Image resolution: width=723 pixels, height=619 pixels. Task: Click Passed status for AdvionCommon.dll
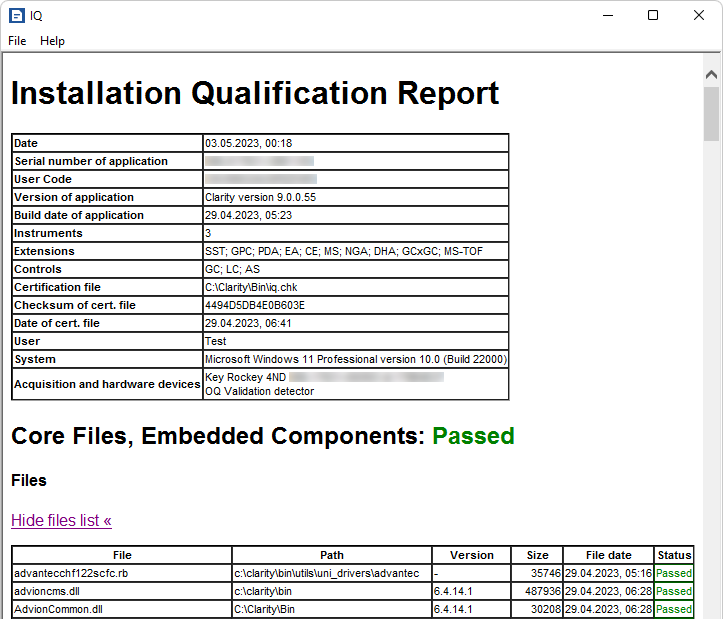[x=674, y=609]
